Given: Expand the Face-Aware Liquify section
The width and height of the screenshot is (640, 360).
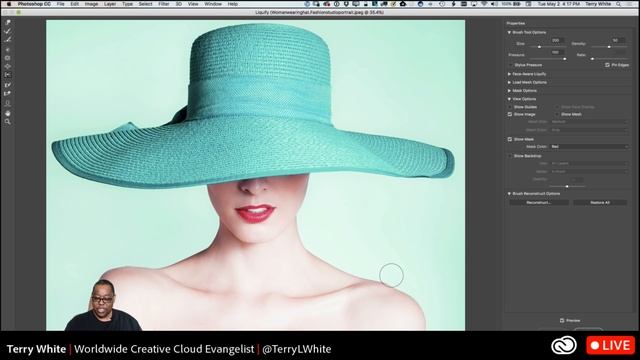Looking at the screenshot, I should pos(509,74).
